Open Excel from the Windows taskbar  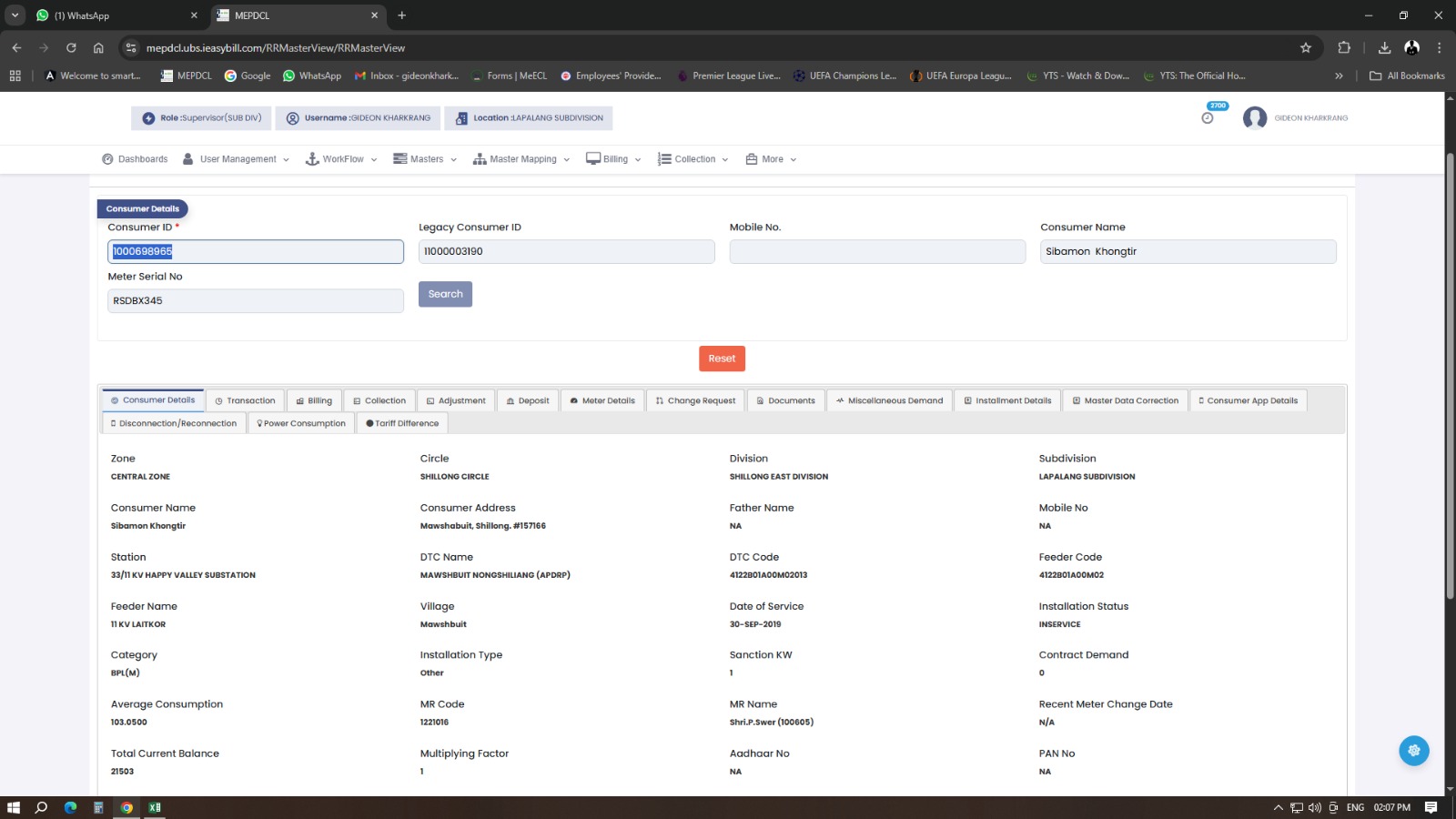[155, 807]
